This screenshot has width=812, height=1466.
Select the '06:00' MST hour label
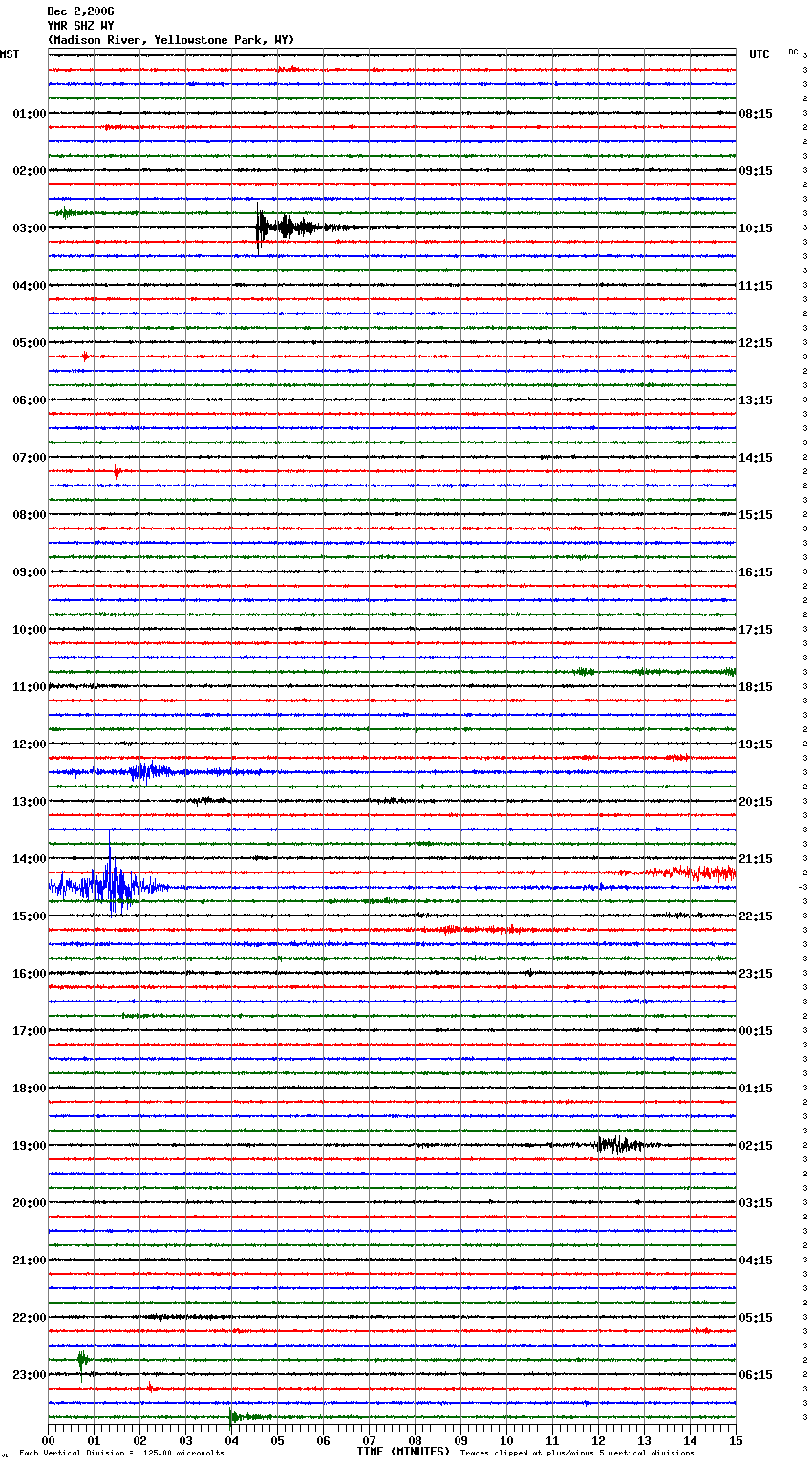30,400
